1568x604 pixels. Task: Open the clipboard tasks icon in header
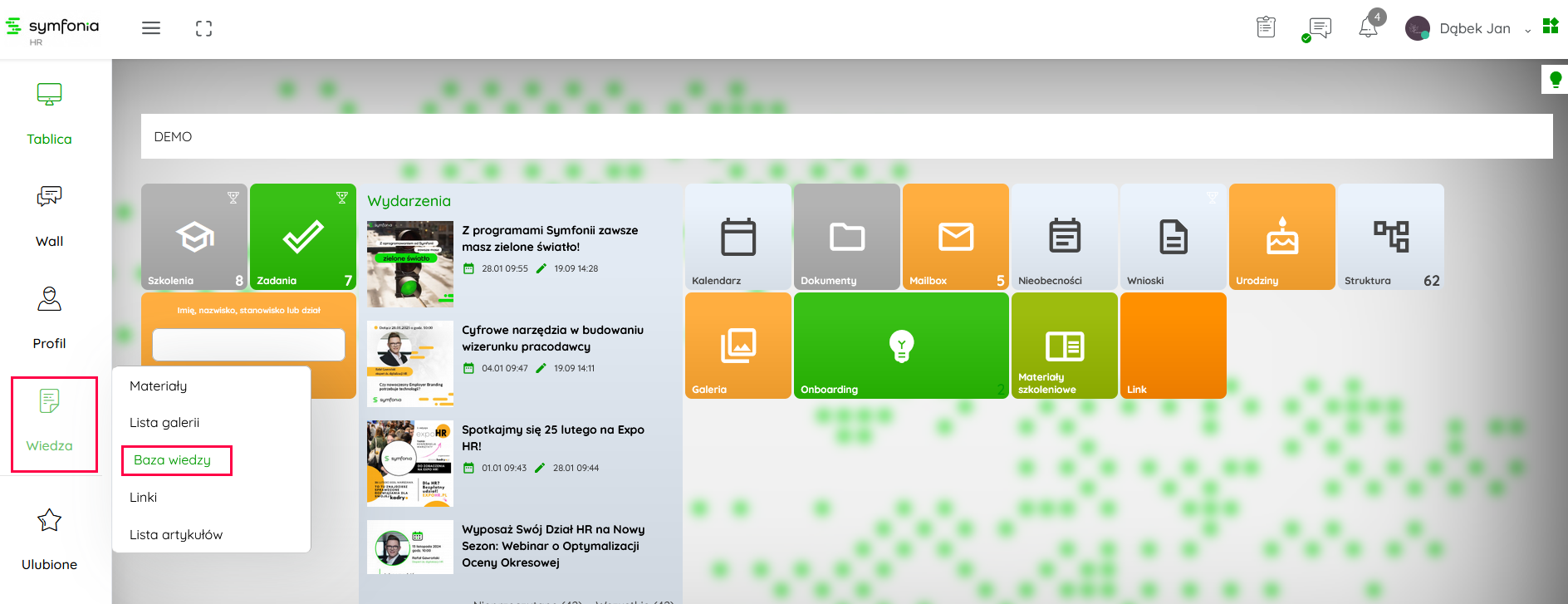pos(1266,27)
